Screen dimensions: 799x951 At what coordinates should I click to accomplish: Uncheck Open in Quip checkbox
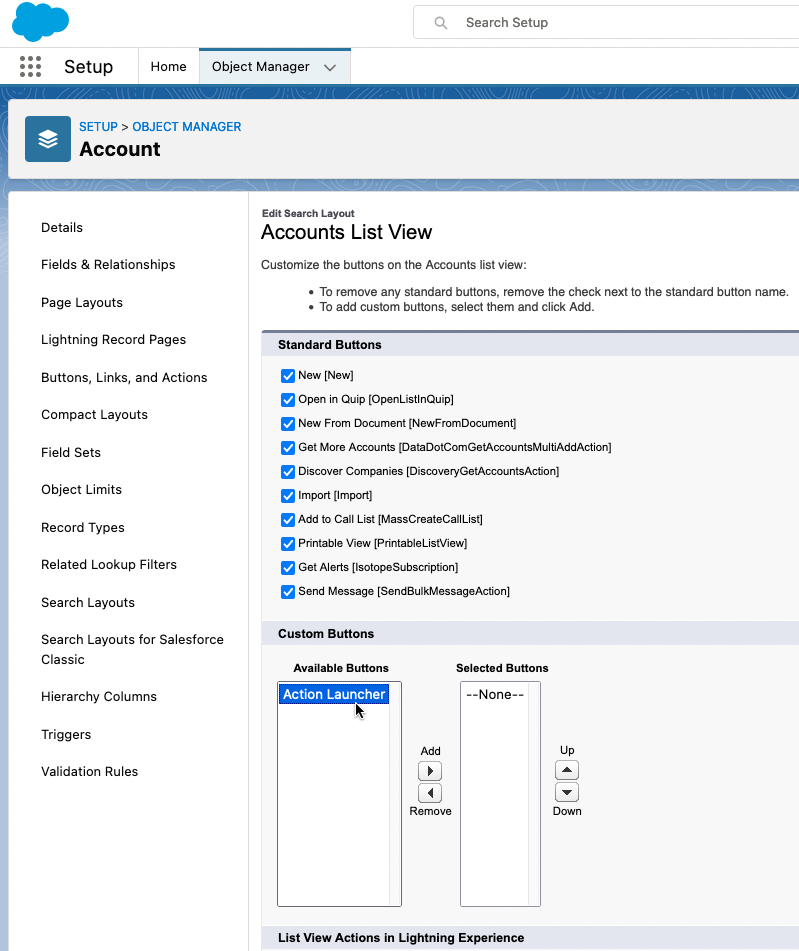pos(288,400)
